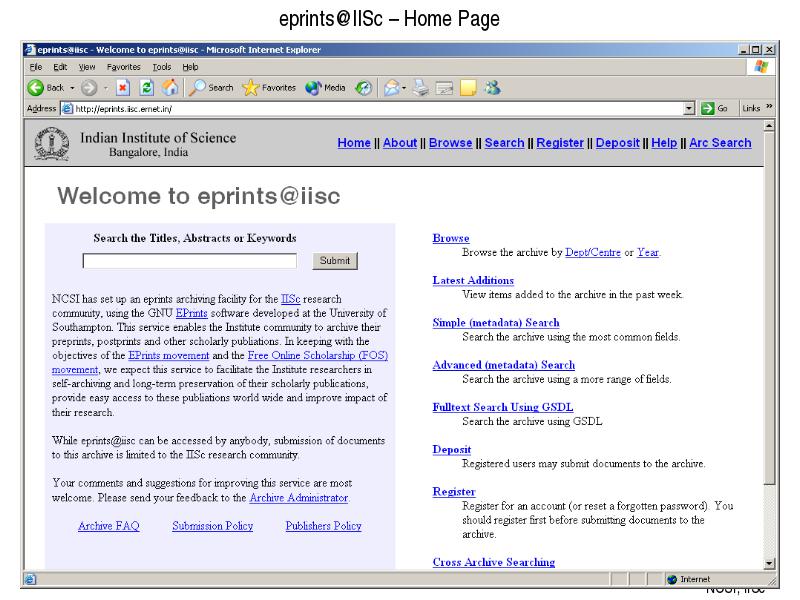Click the address bar URL field

coord(379,108)
